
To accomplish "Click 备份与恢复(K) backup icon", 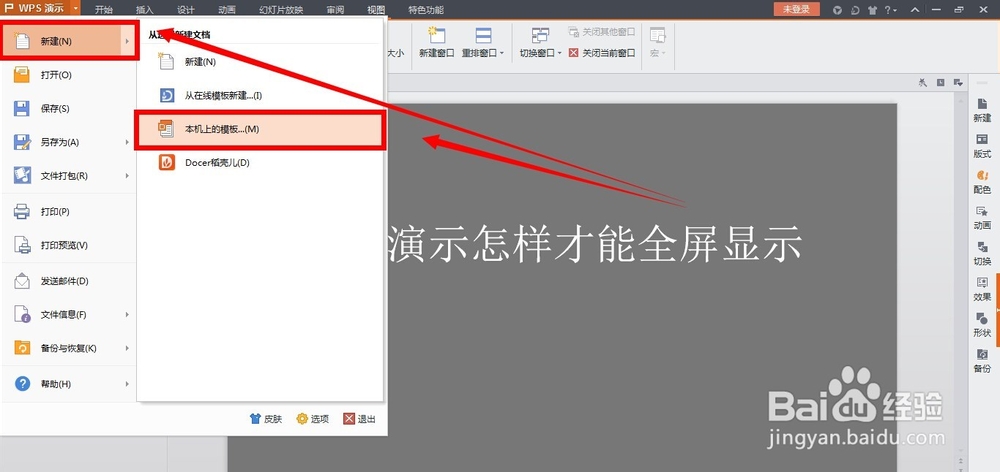I will pos(22,348).
